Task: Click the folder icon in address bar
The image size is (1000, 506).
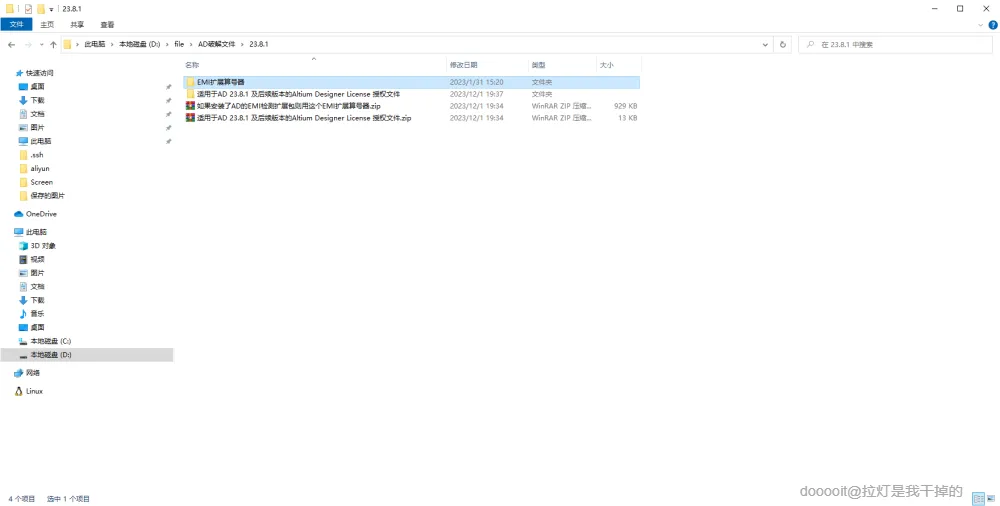Action: tap(68, 44)
